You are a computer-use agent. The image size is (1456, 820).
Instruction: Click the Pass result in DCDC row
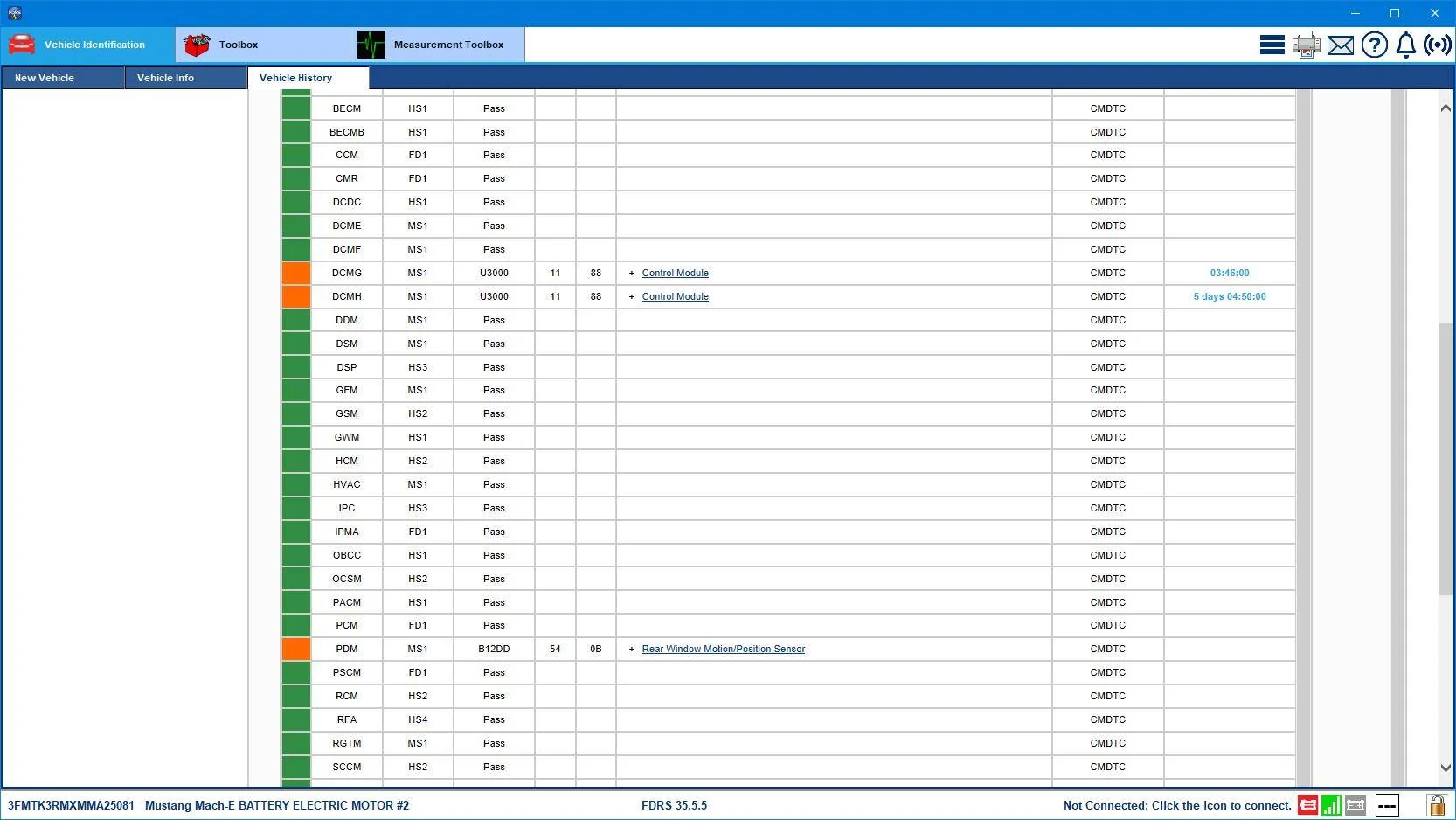tap(494, 202)
